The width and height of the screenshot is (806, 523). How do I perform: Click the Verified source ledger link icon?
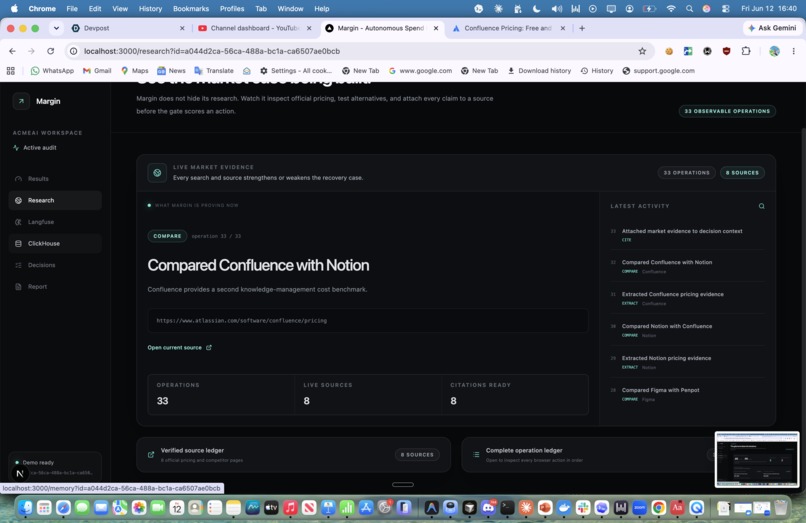pyautogui.click(x=151, y=455)
